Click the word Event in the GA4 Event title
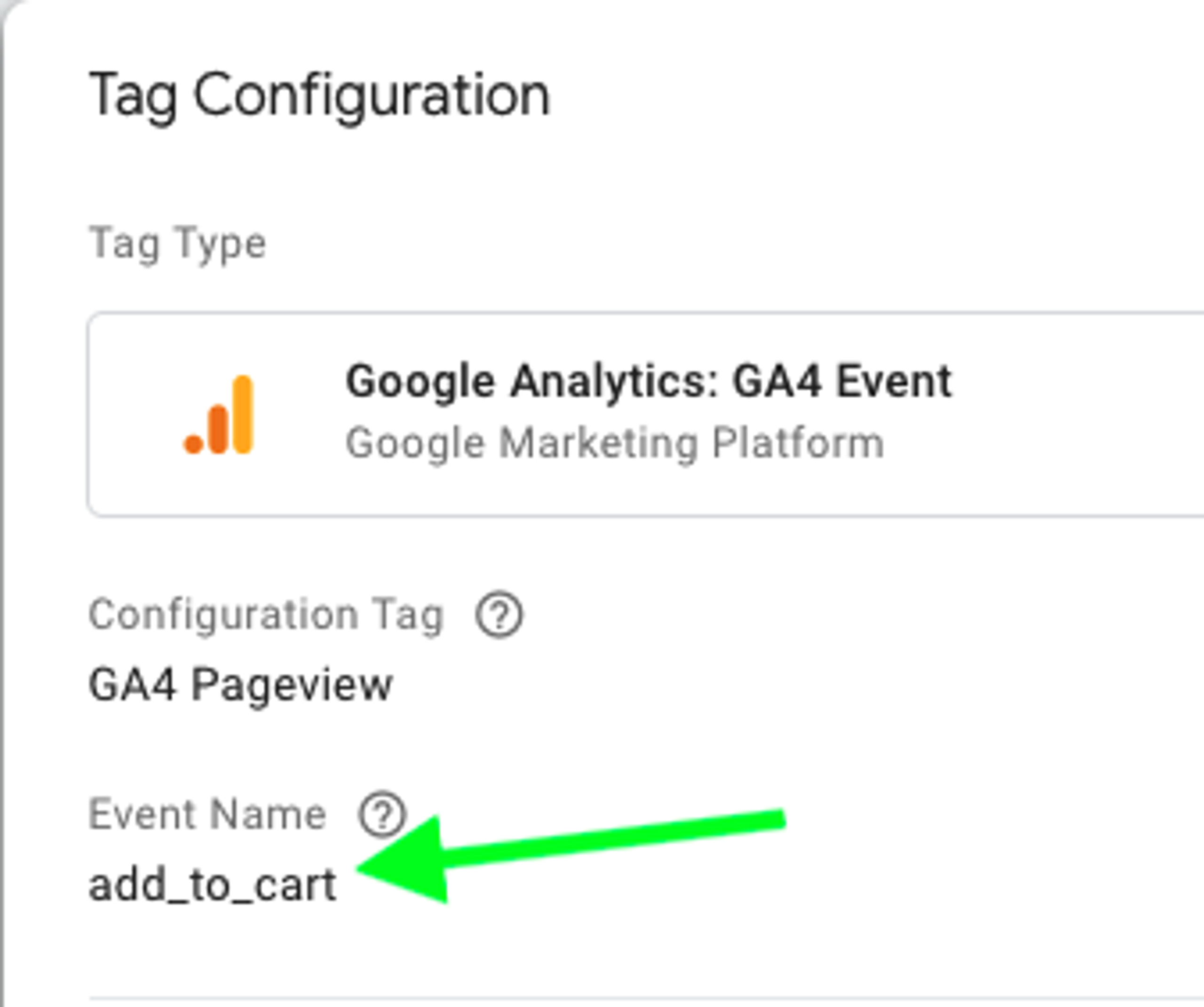The width and height of the screenshot is (1204, 1007). tap(894, 382)
